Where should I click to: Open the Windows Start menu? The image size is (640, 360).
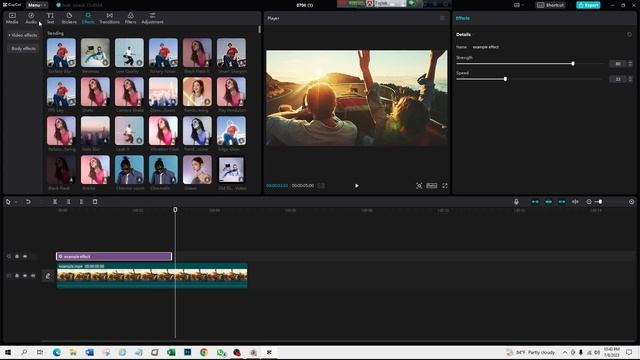pos(8,352)
